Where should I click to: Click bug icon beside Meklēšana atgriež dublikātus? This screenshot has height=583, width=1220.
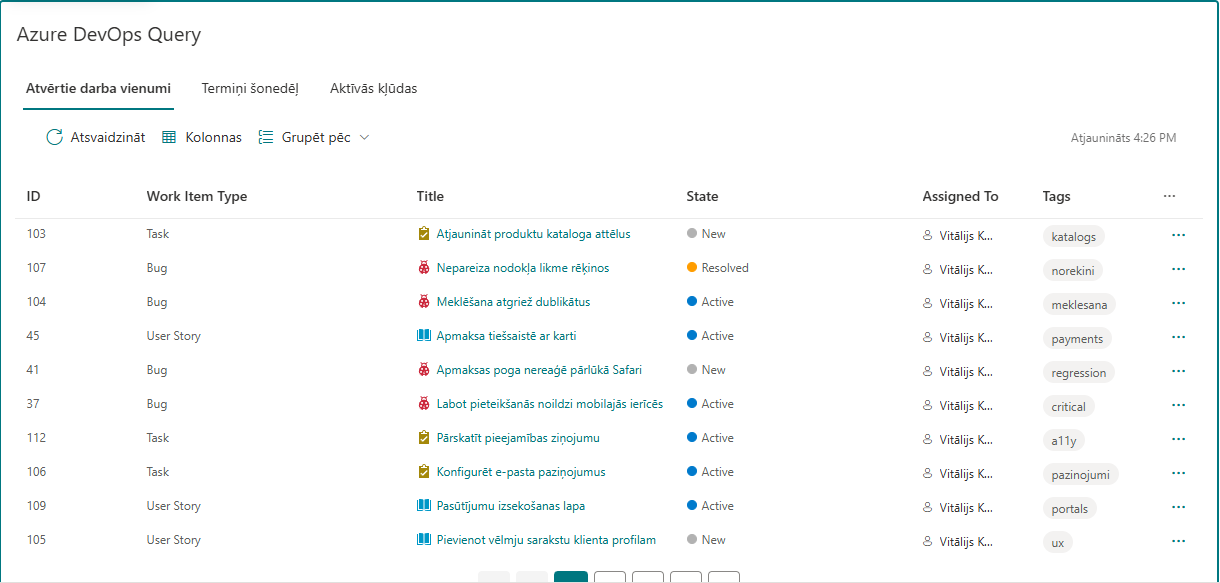coord(423,302)
